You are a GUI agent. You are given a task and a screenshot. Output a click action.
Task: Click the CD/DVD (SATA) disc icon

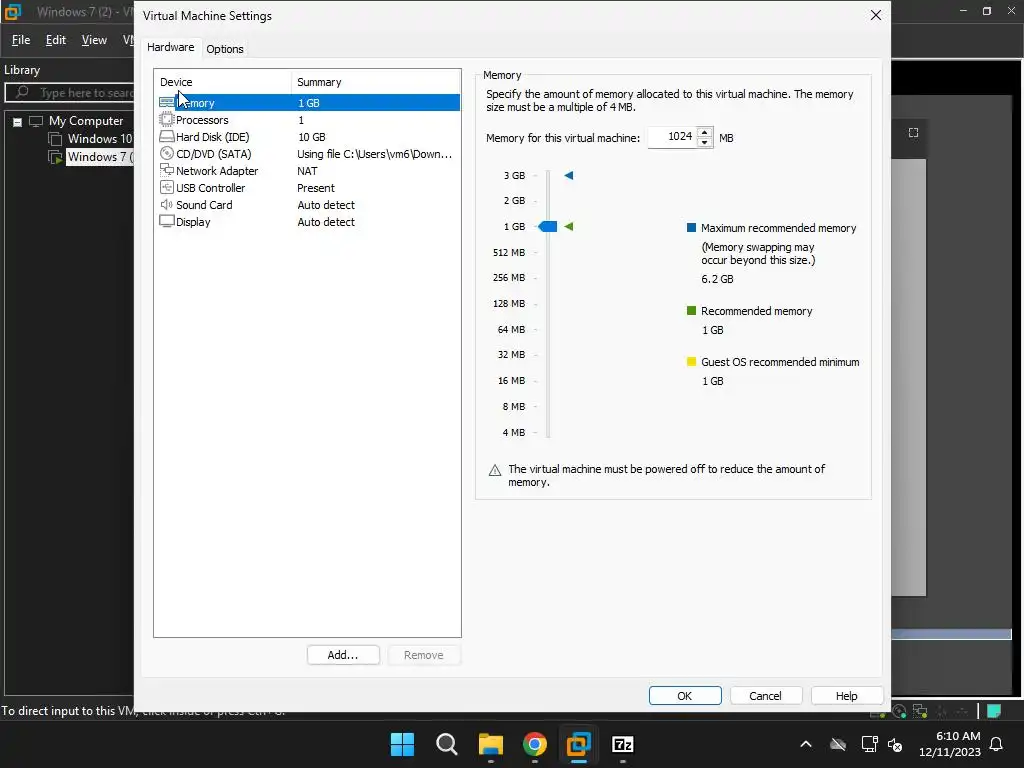tap(167, 153)
